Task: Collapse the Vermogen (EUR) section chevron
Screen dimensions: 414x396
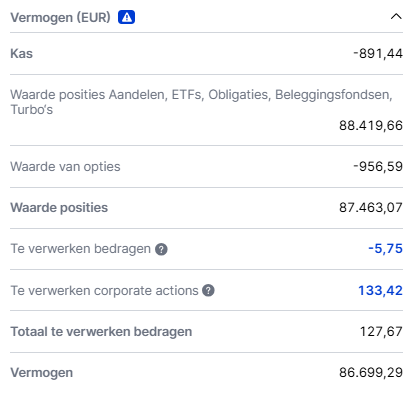Action: coord(396,16)
